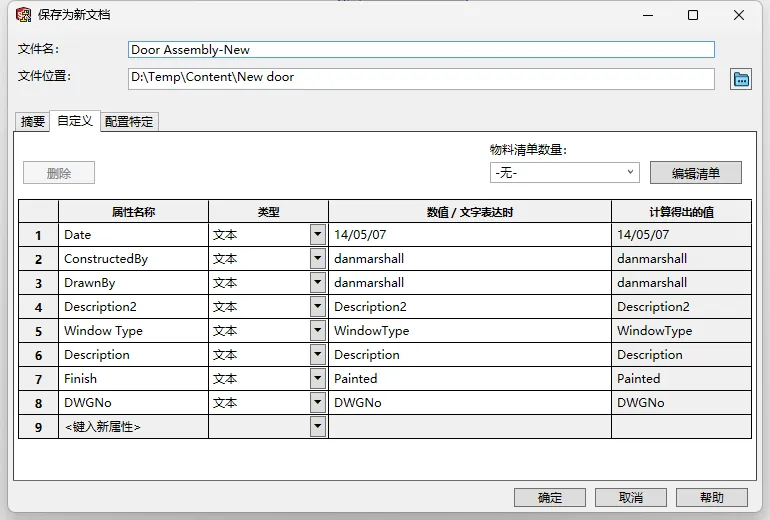Viewport: 770px width, 520px height.
Task: Click the 计算得出的值 column header
Action: coord(681,212)
